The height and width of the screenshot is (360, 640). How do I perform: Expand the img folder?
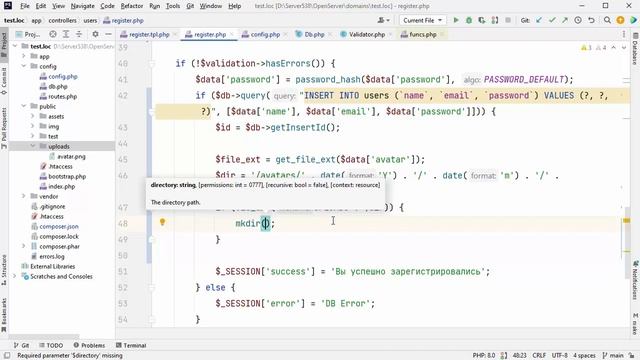pyautogui.click(x=33, y=126)
